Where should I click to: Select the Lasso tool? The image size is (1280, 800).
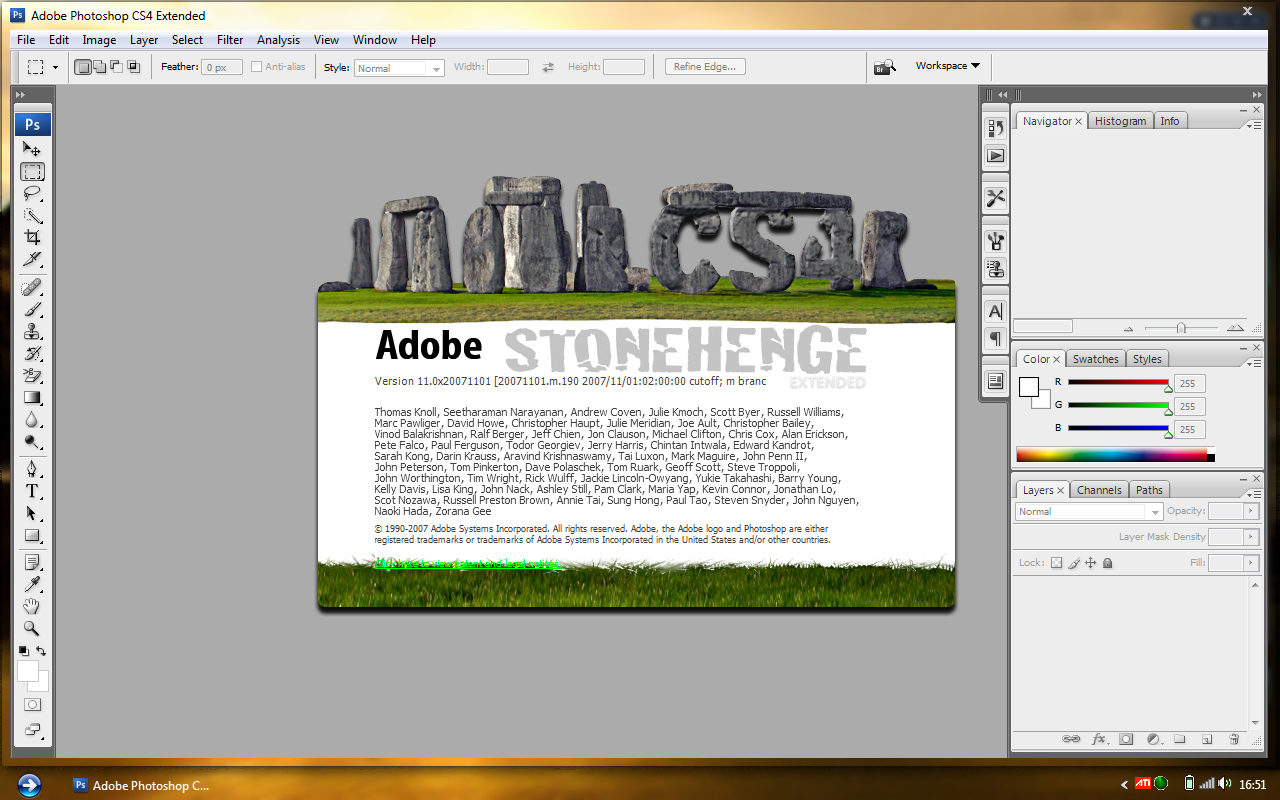pos(33,194)
